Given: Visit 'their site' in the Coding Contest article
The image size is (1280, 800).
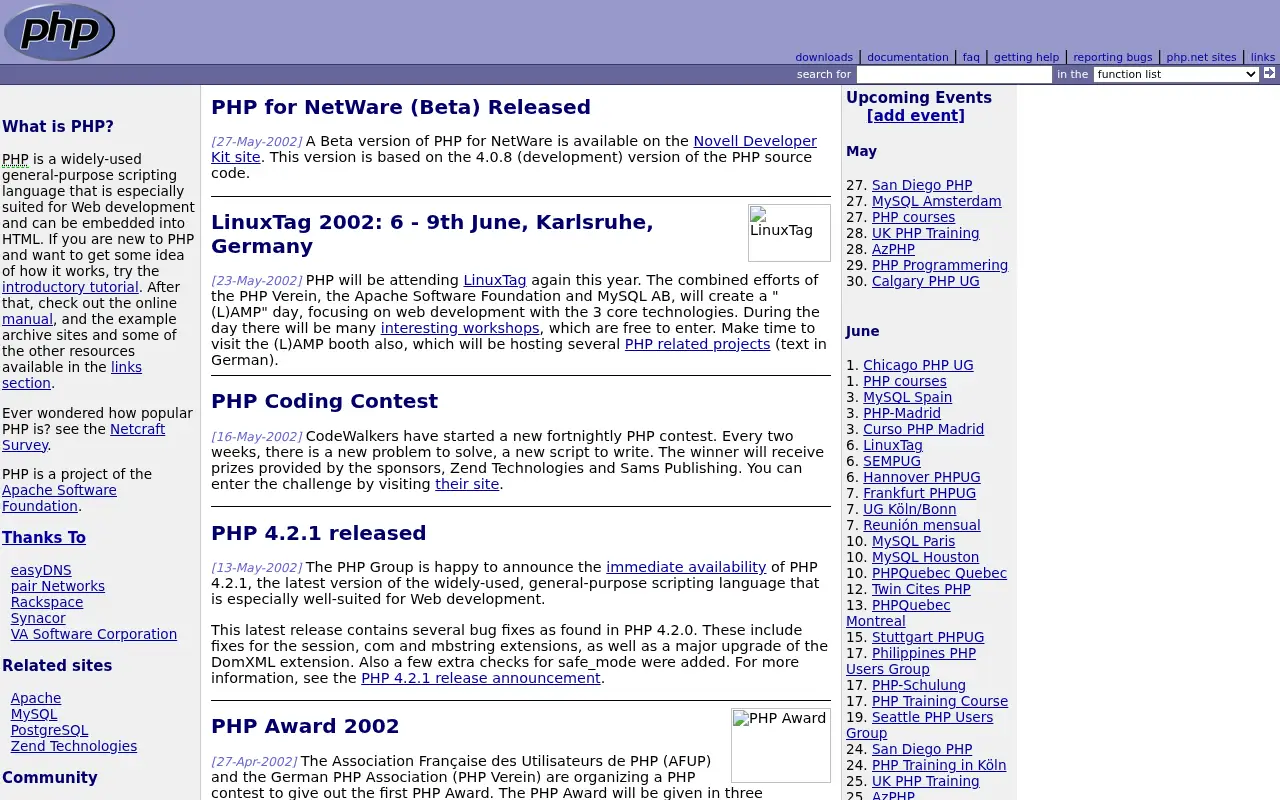Looking at the screenshot, I should 467,484.
